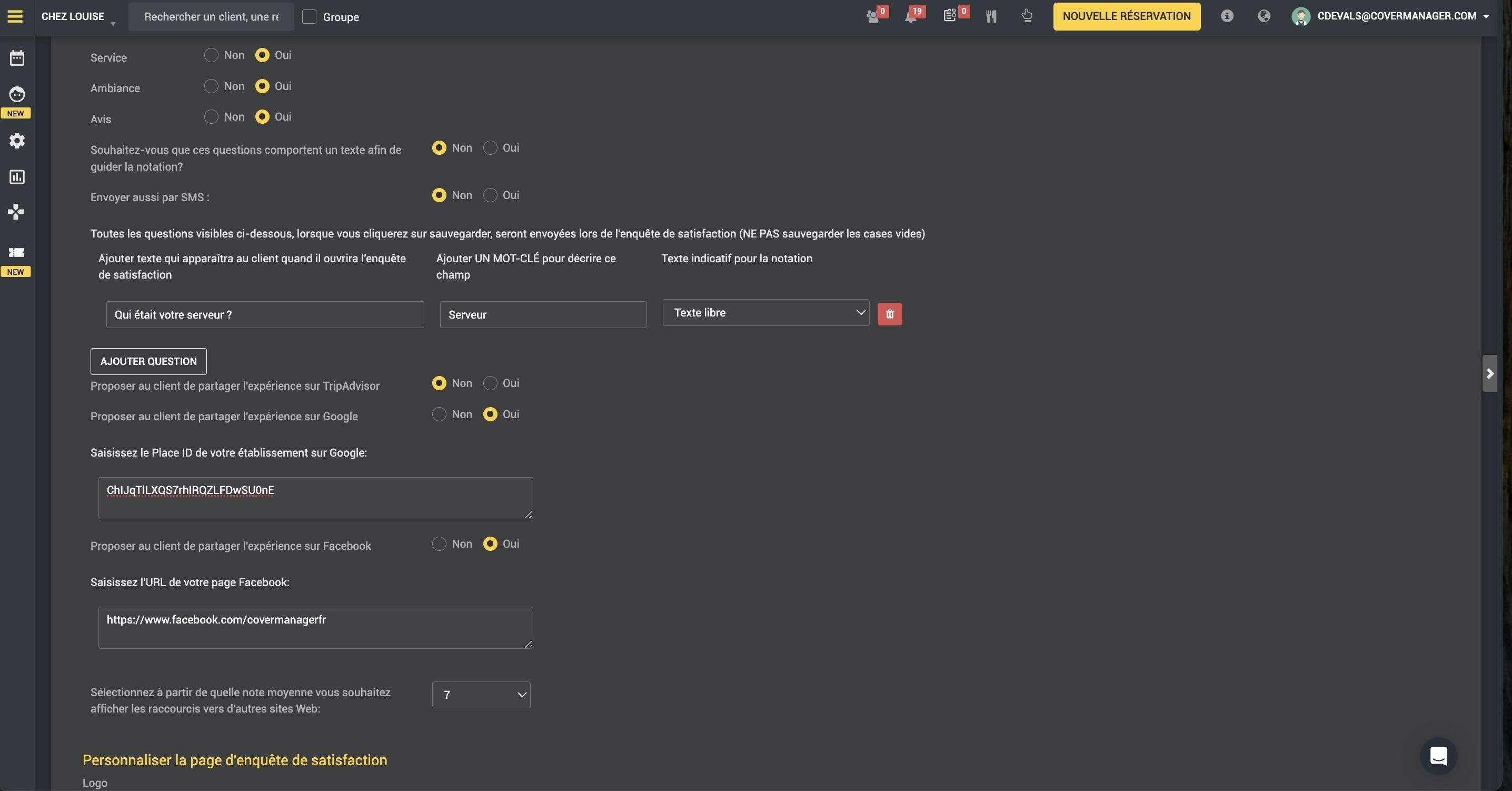Open the average note dropdown showing 7
Image resolution: width=1512 pixels, height=791 pixels.
(x=481, y=695)
